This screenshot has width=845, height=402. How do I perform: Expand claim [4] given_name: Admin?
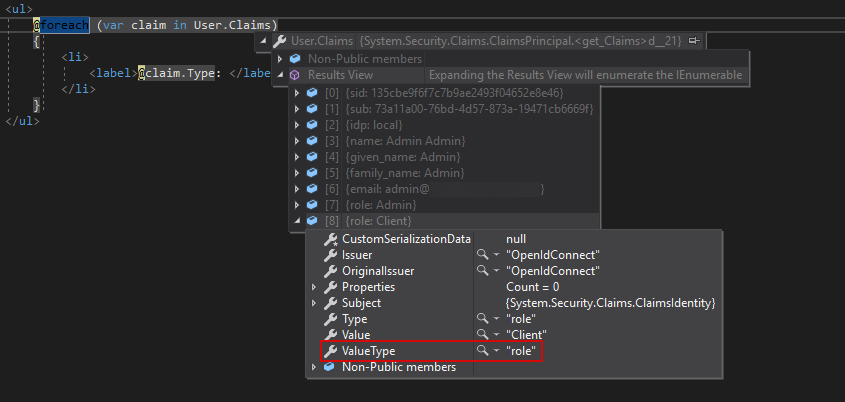296,157
